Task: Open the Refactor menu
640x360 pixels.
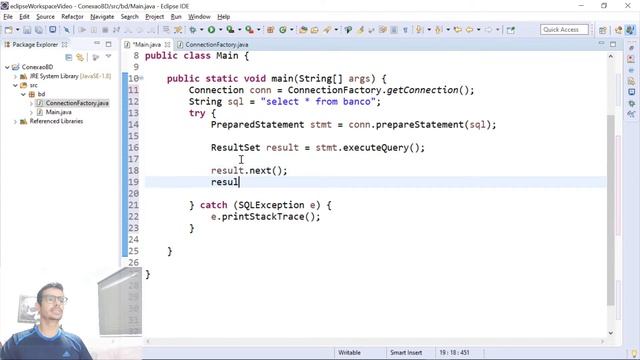Action: [x=72, y=17]
